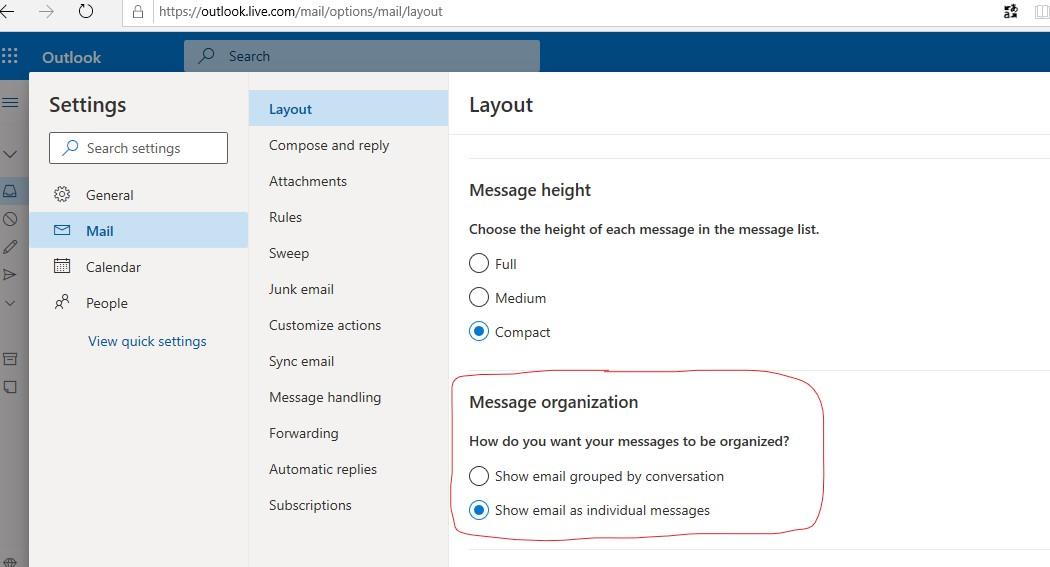
Task: Click the Sent items arrow icon
Action: click(10, 274)
